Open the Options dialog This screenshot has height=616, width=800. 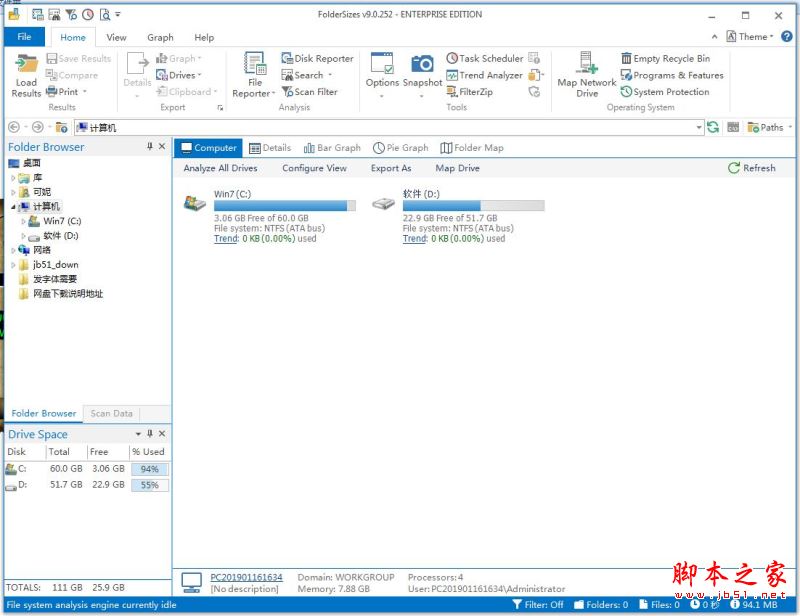[x=382, y=75]
